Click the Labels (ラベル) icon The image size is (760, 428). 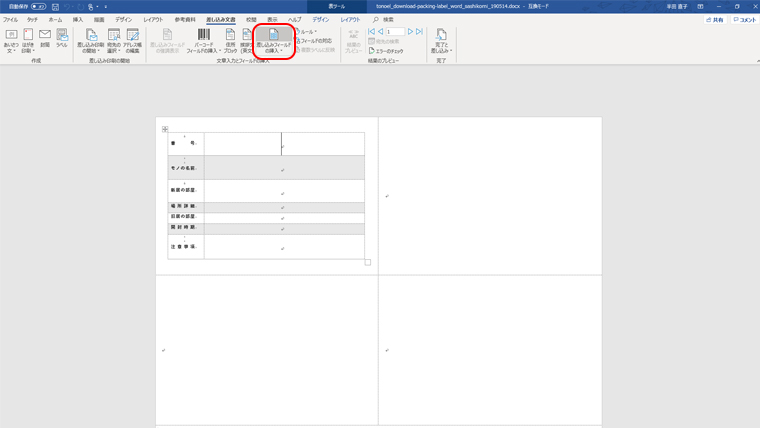(x=61, y=38)
